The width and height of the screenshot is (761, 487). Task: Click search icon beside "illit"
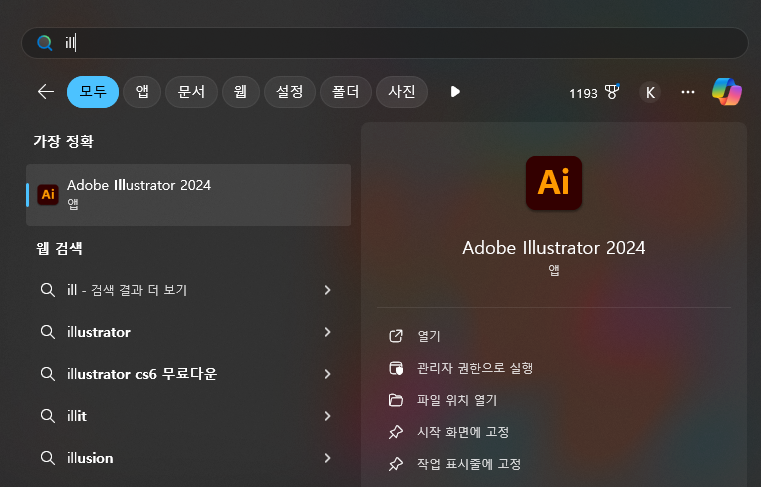(48, 416)
